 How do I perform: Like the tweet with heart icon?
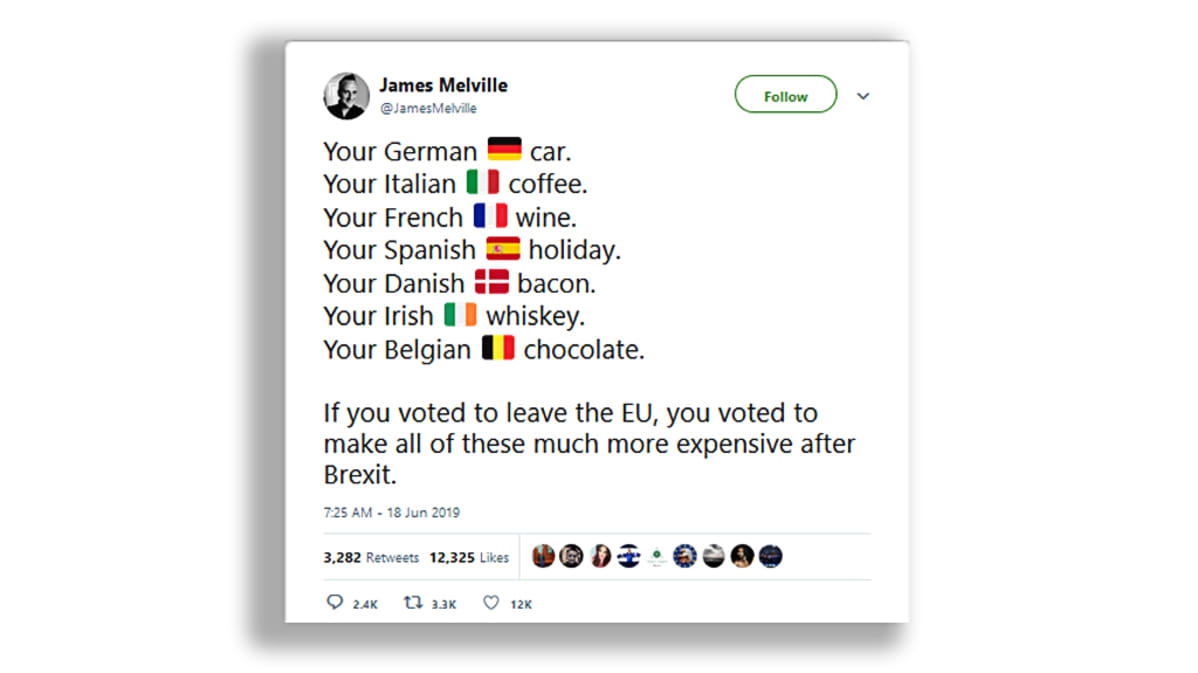(491, 603)
